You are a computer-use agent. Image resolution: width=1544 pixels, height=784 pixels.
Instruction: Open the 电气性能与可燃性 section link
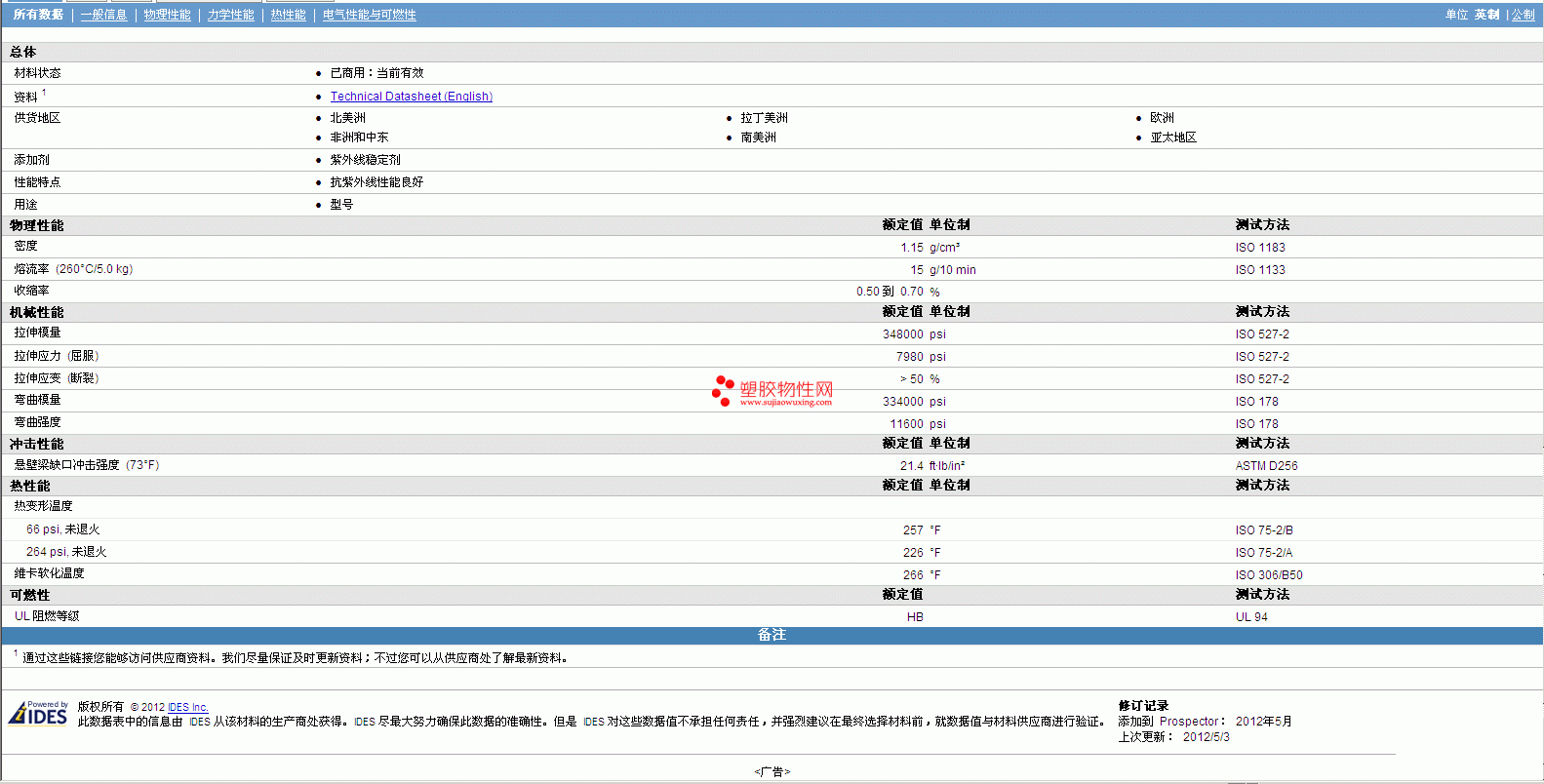[x=369, y=15]
